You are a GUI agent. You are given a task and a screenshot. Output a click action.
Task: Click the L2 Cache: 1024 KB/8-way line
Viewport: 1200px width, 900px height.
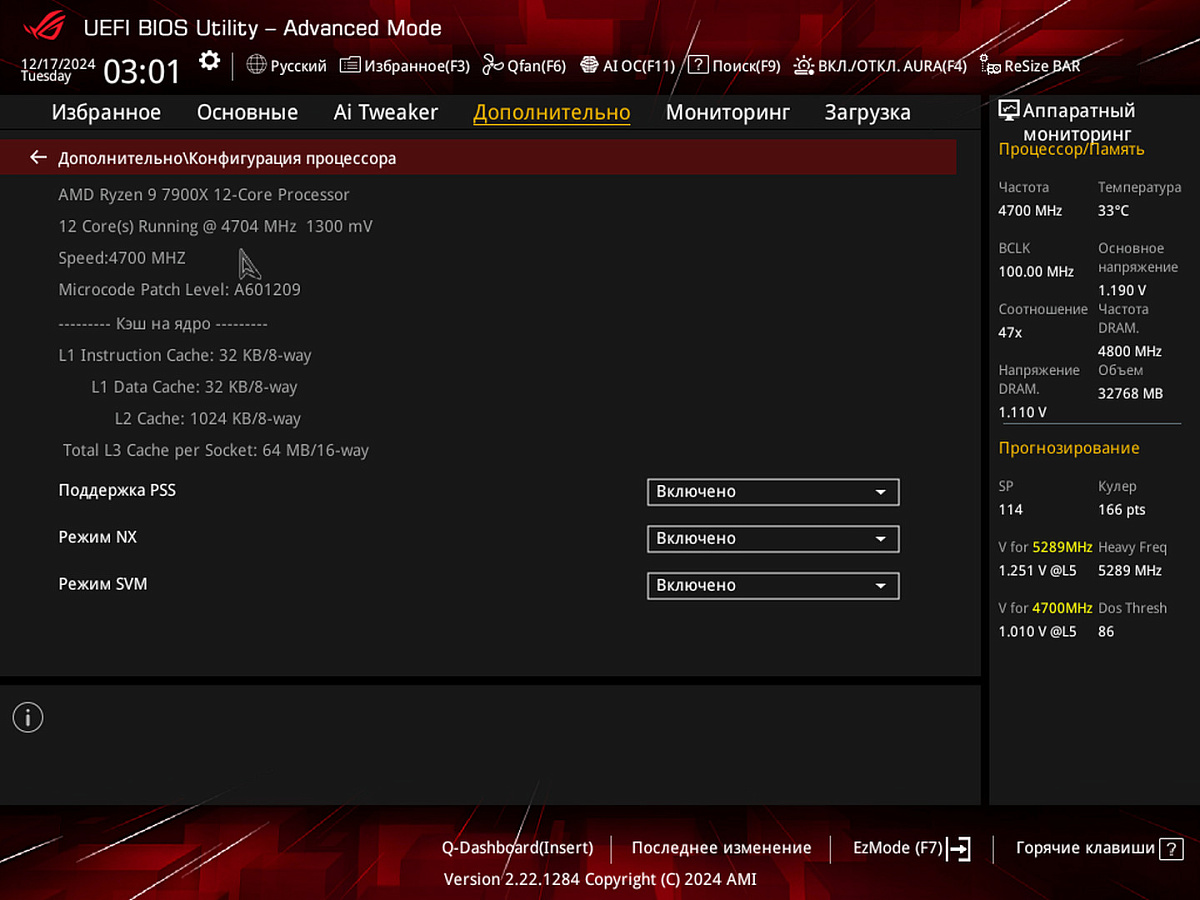tap(208, 418)
